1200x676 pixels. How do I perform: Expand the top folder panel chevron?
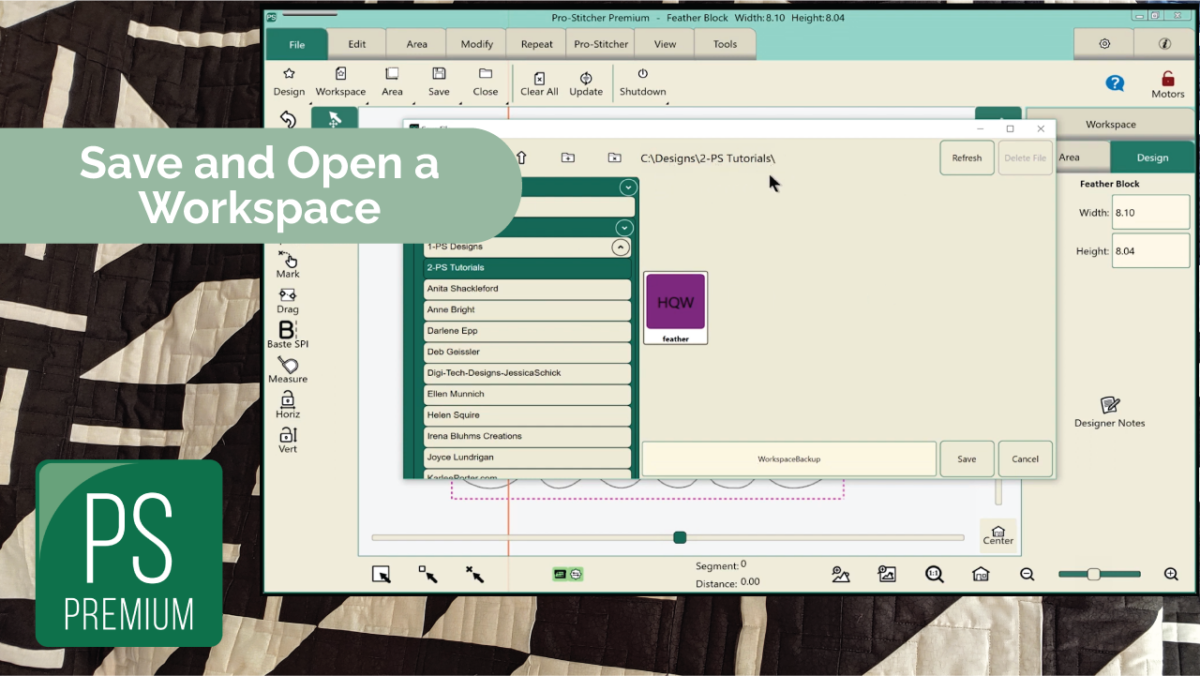(x=627, y=187)
